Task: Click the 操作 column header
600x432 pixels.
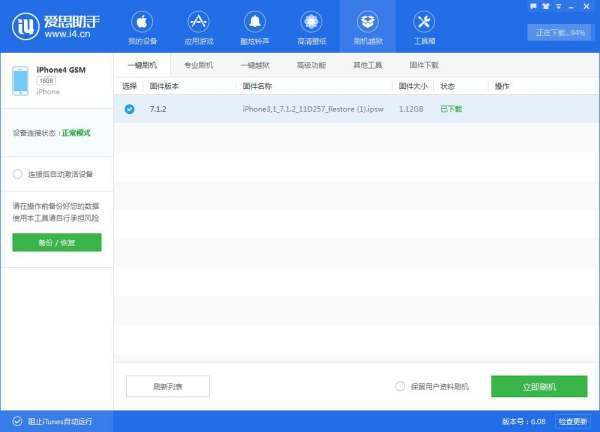Action: coord(502,86)
